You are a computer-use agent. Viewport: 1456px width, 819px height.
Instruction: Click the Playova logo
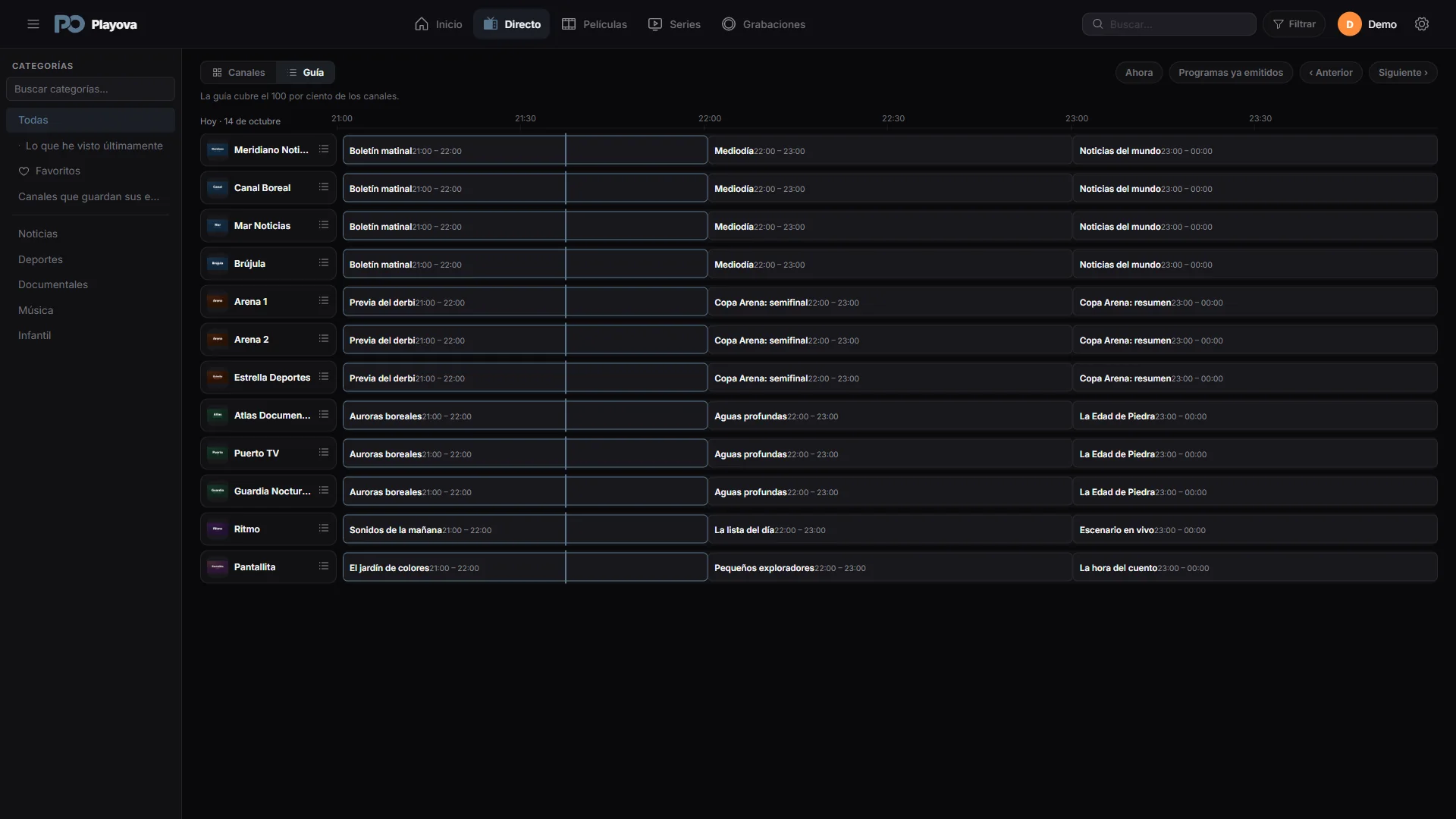[x=96, y=24]
